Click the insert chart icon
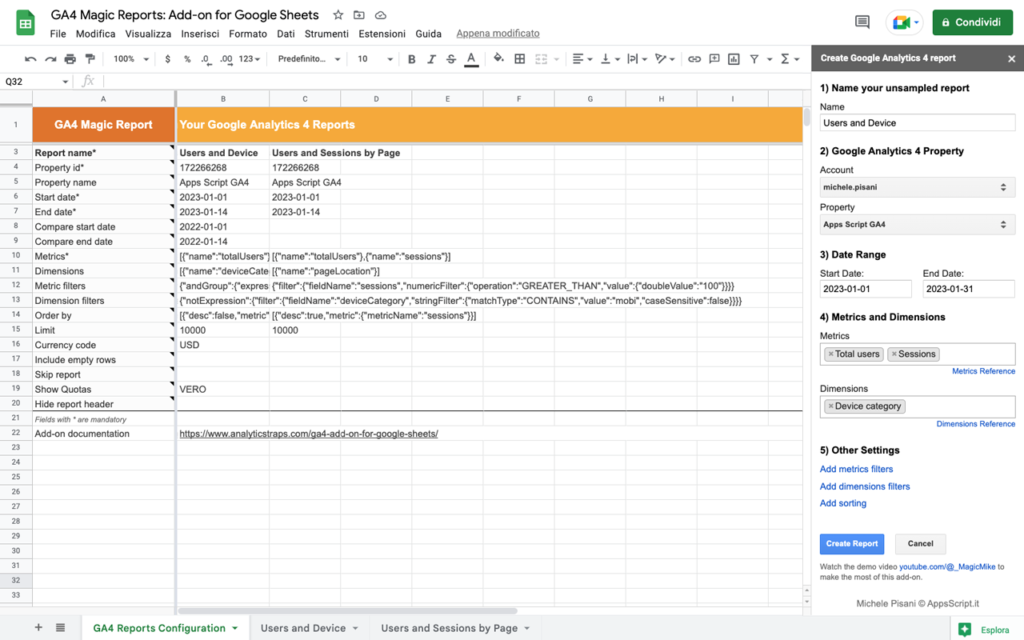This screenshot has width=1024, height=640. pyautogui.click(x=734, y=59)
